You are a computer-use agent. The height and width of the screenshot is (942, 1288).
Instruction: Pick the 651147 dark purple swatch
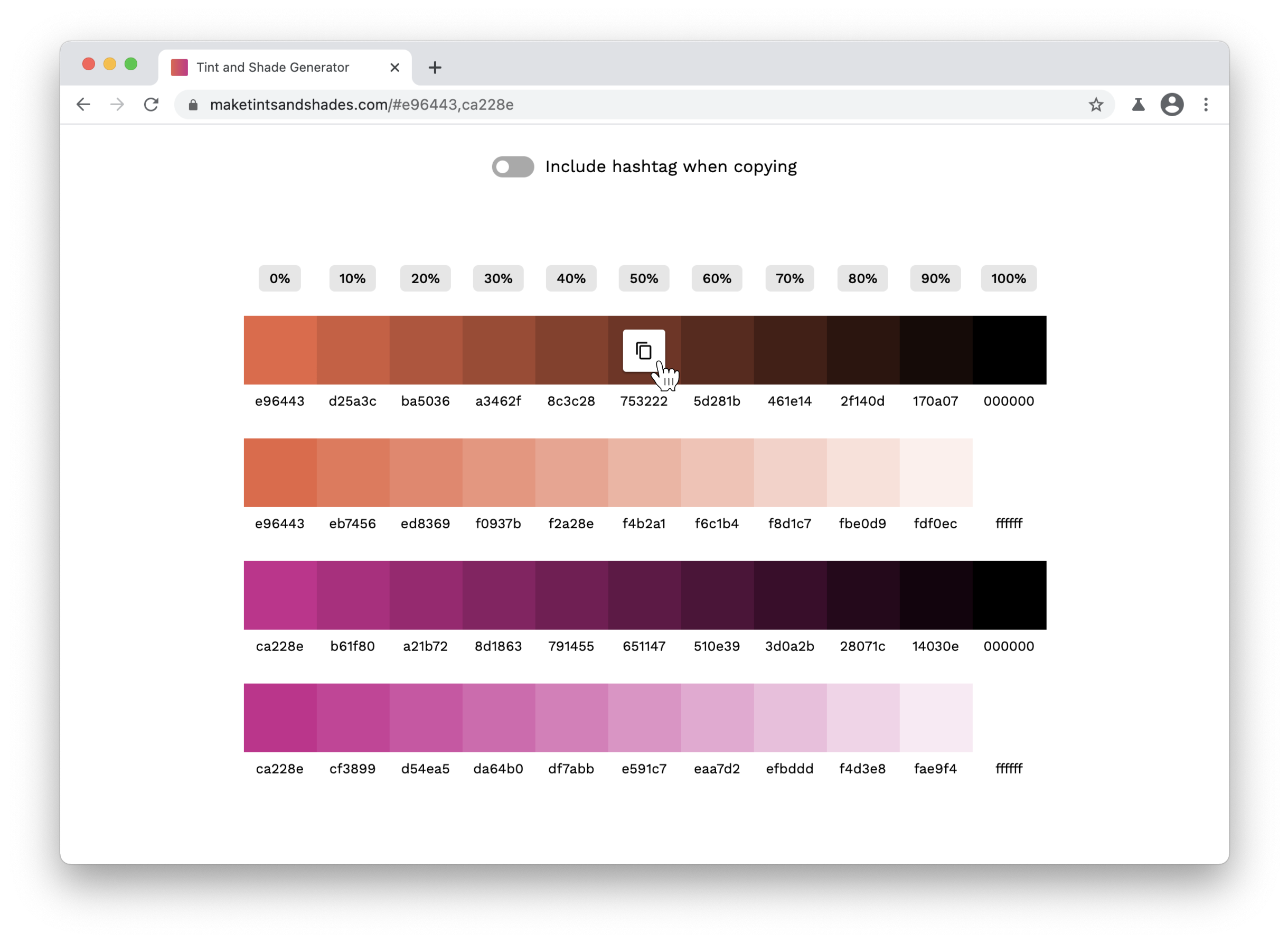tap(644, 595)
